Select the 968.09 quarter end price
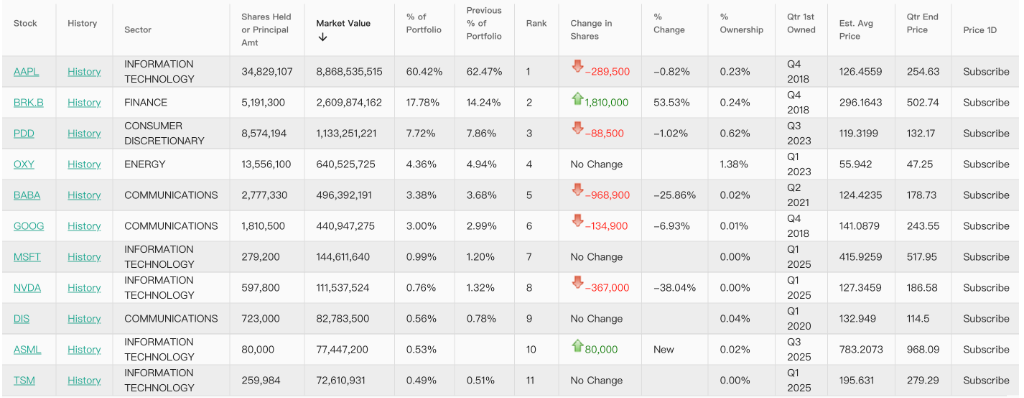Image resolution: width=1024 pixels, height=398 pixels. tap(923, 350)
